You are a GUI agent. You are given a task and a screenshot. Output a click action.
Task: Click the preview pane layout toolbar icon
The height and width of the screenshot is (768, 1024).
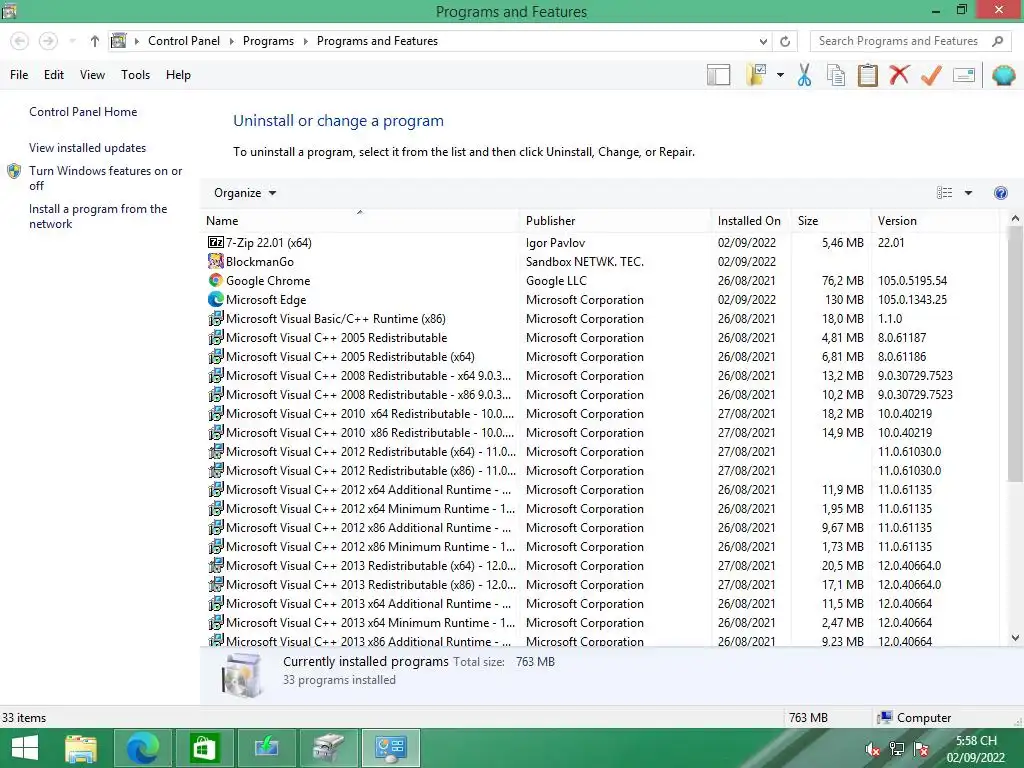(718, 75)
